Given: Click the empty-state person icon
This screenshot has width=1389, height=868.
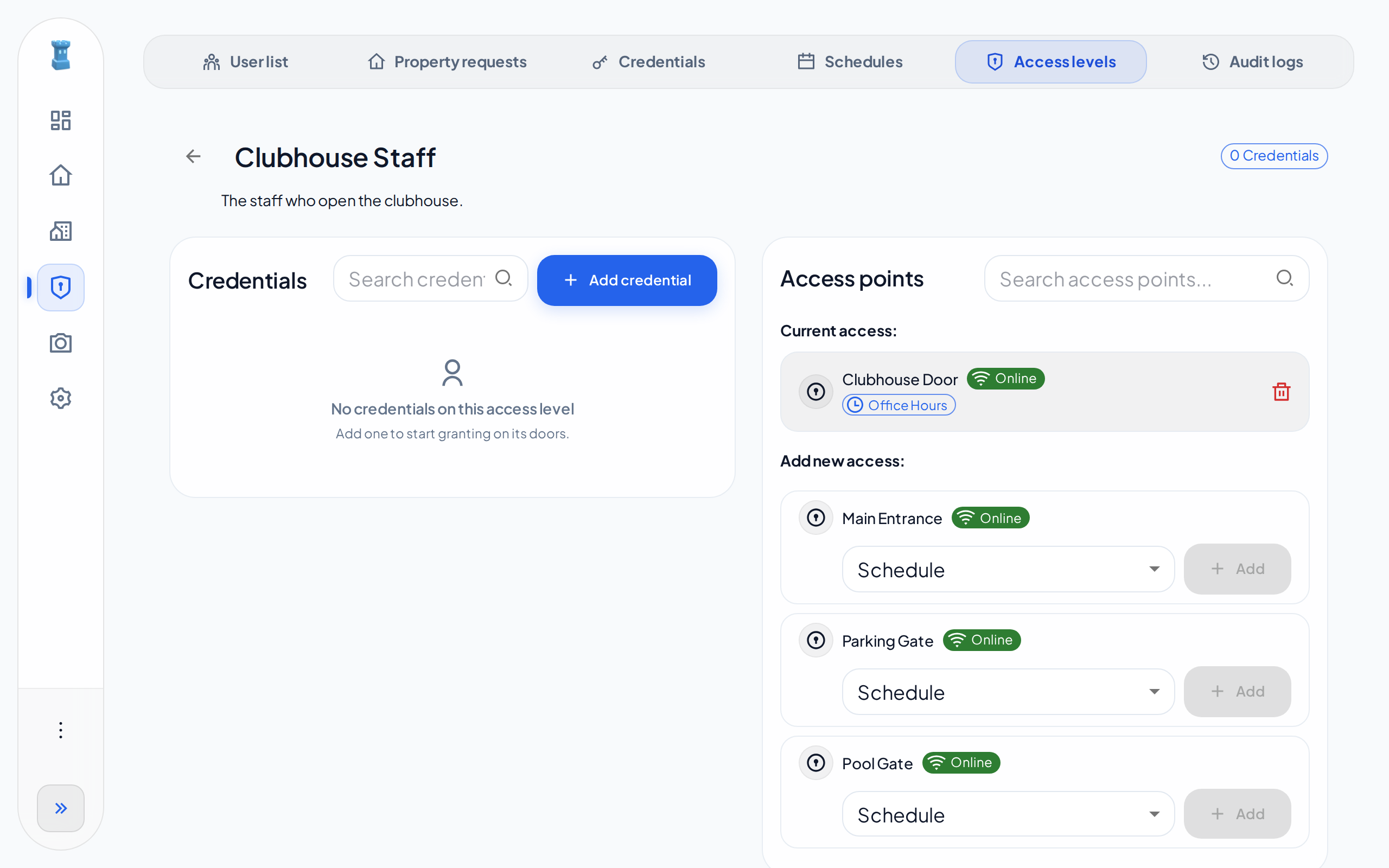Looking at the screenshot, I should click(x=453, y=373).
